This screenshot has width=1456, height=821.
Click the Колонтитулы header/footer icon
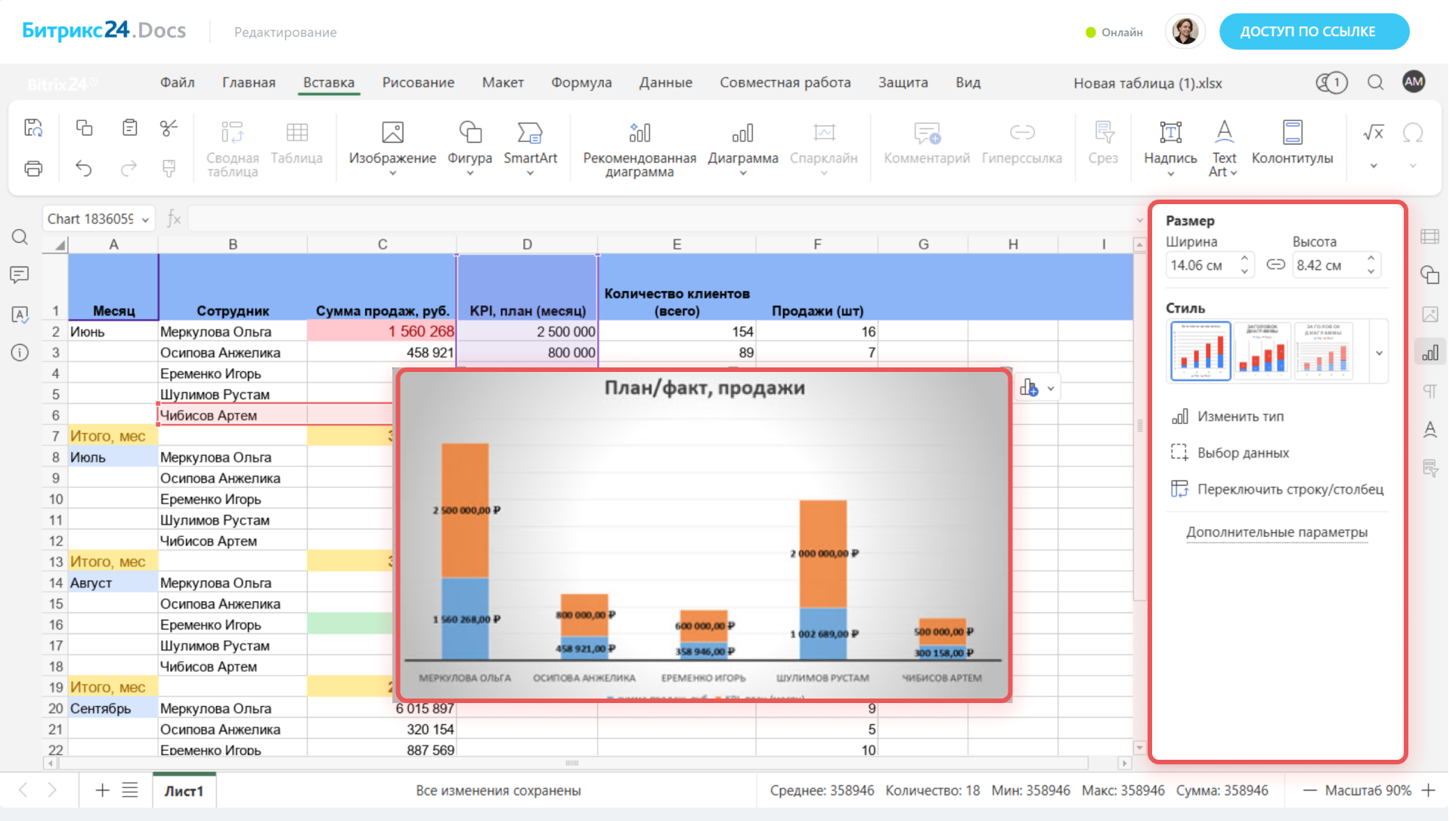click(1292, 134)
